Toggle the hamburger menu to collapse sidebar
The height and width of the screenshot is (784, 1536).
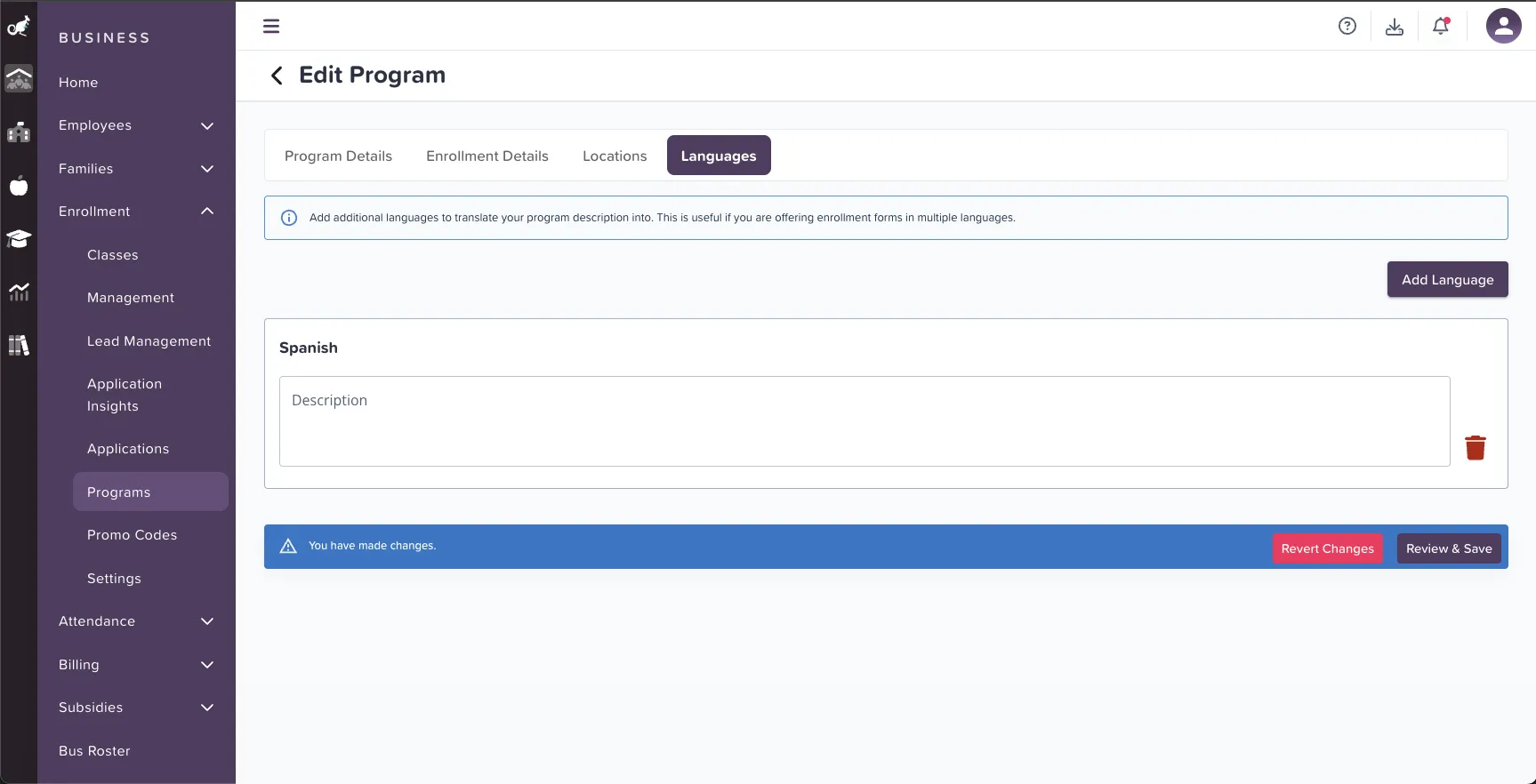tap(271, 27)
